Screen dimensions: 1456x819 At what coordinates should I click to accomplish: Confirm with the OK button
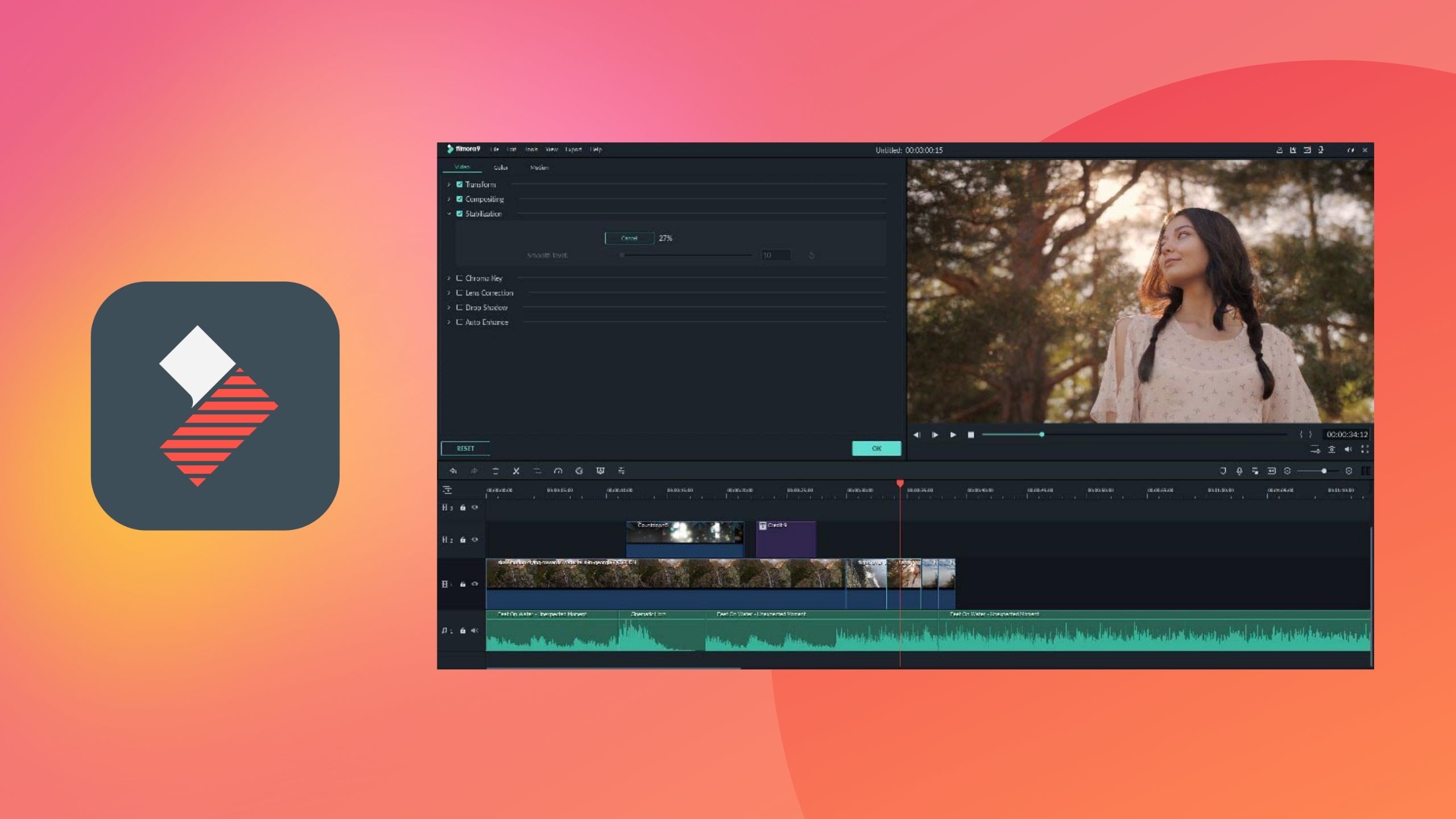(876, 449)
